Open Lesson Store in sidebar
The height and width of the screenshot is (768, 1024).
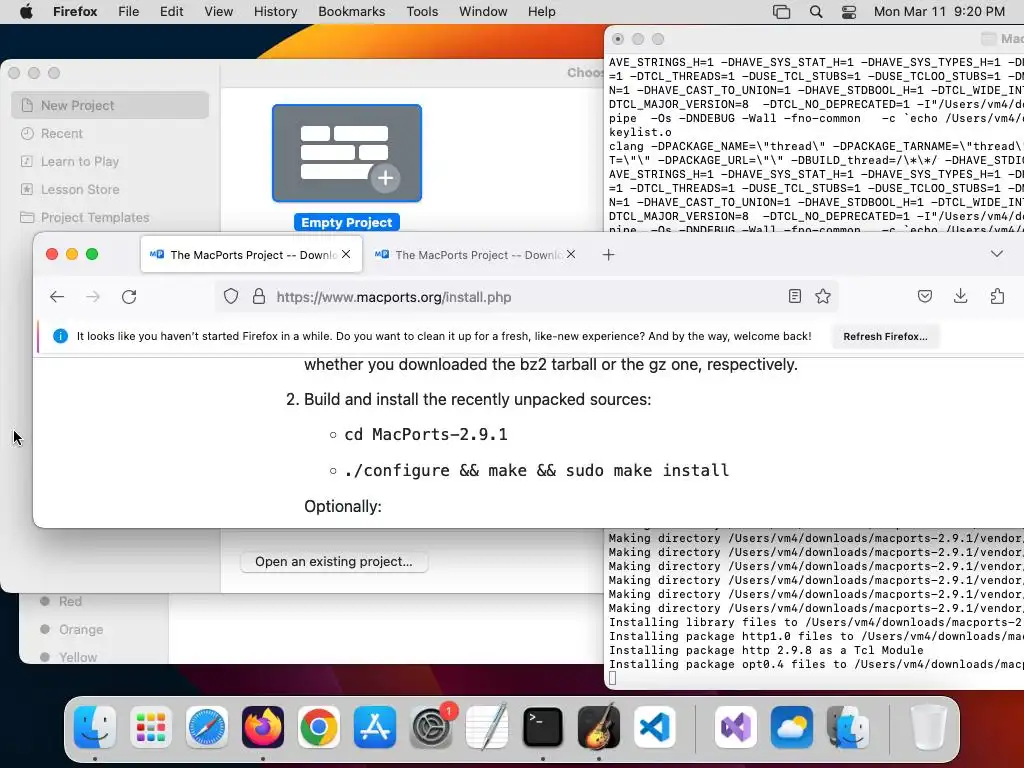click(x=110, y=189)
